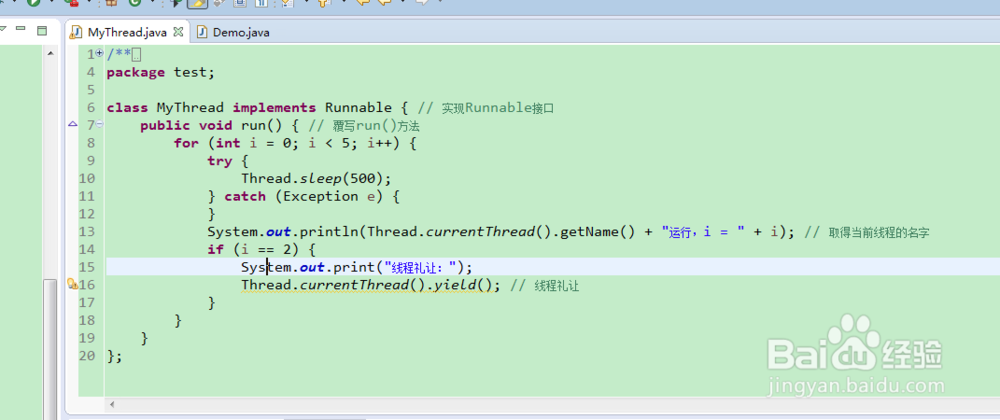Click the 'Runnable' interface name on line 6
This screenshot has width=1000, height=420.
[358, 107]
